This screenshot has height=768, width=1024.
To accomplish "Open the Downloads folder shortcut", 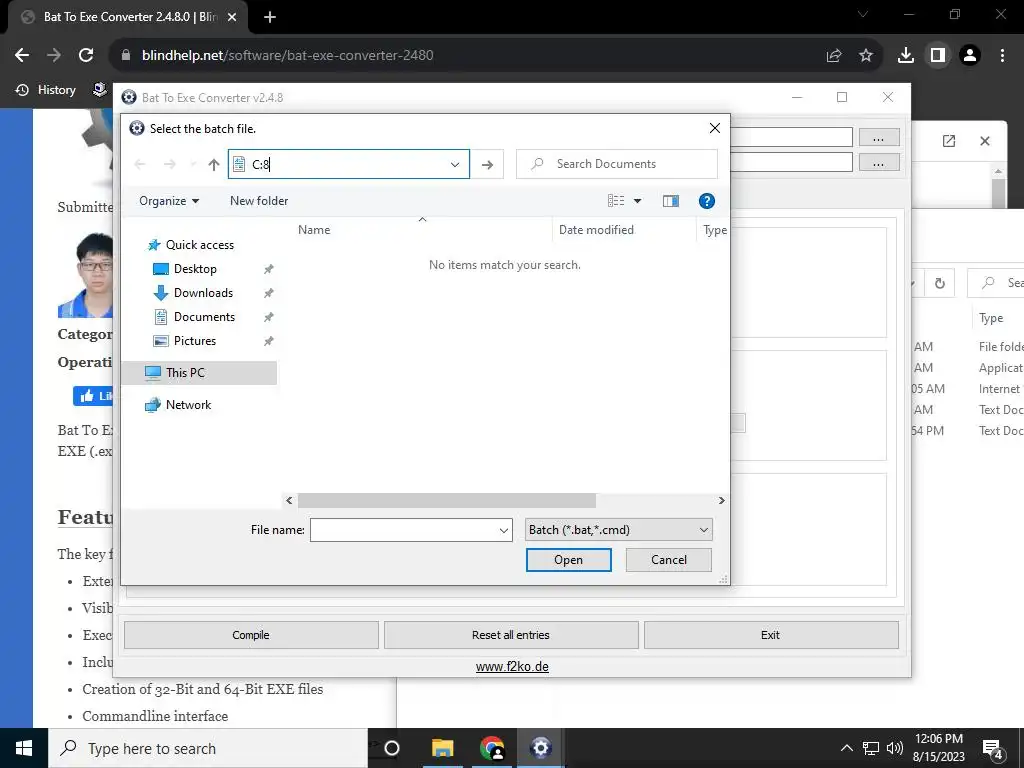I will coord(202,293).
